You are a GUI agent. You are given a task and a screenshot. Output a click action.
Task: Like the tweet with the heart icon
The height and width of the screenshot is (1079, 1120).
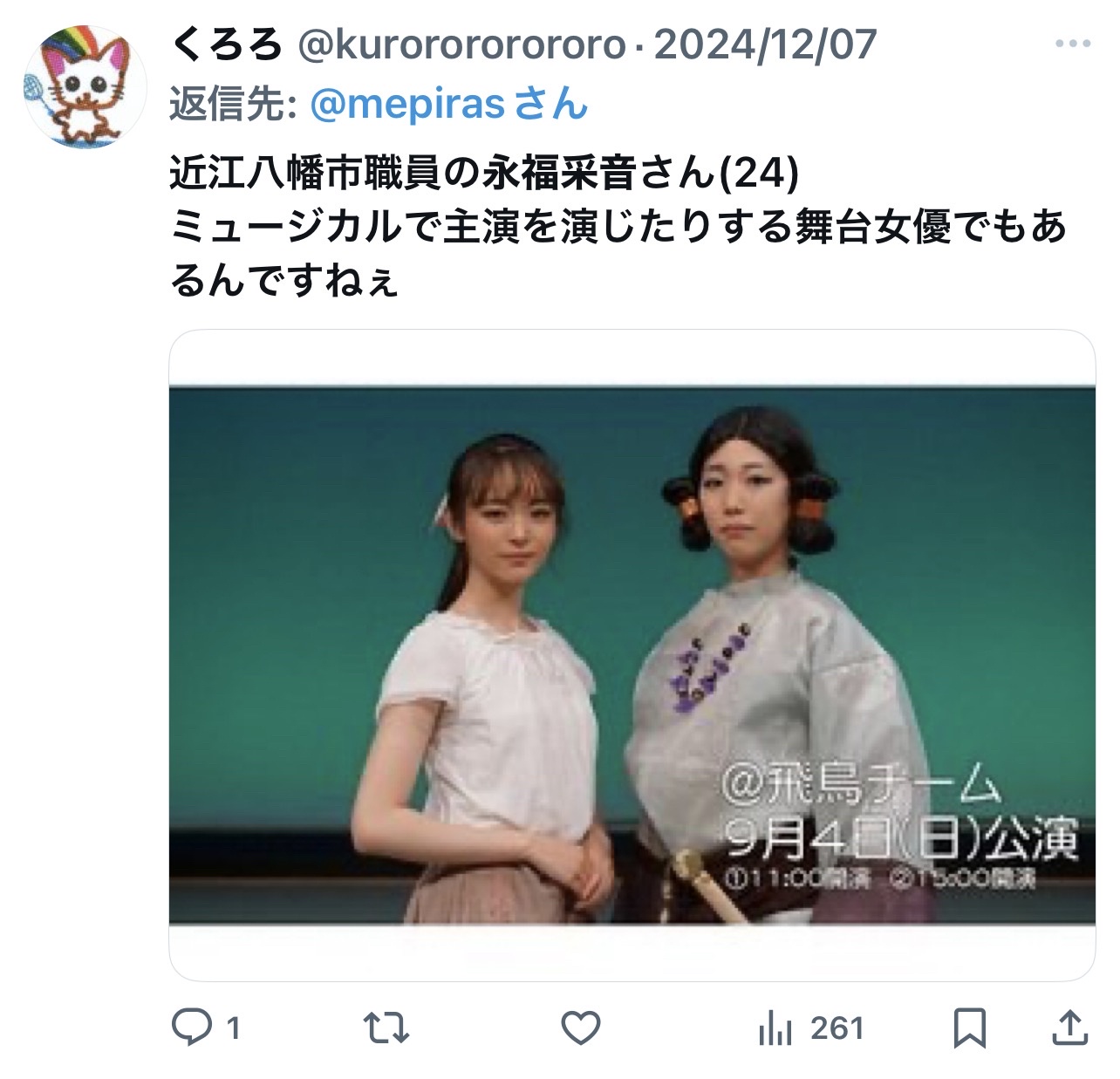[x=580, y=1028]
